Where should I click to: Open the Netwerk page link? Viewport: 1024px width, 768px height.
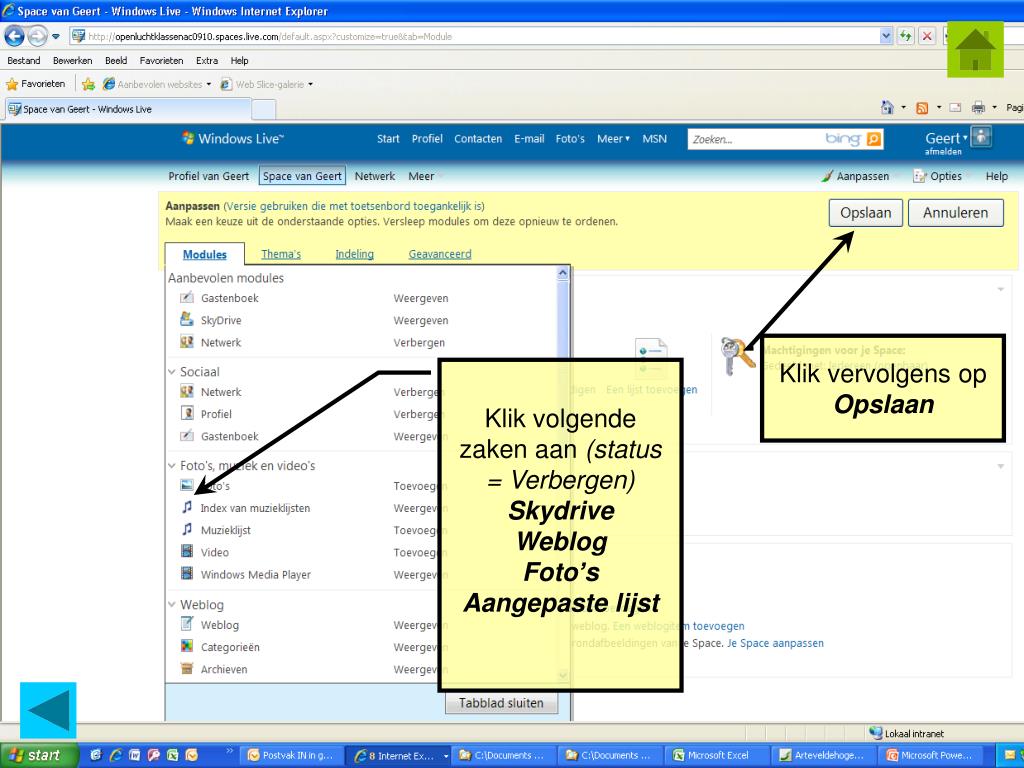pos(375,176)
